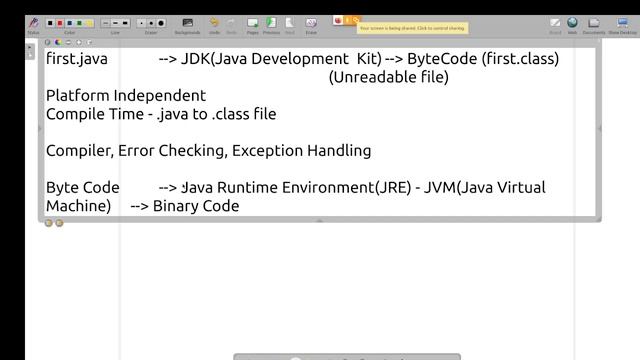Decrease text size in text box toolbar
Viewport: 640px width, 360px height.
(68, 42)
